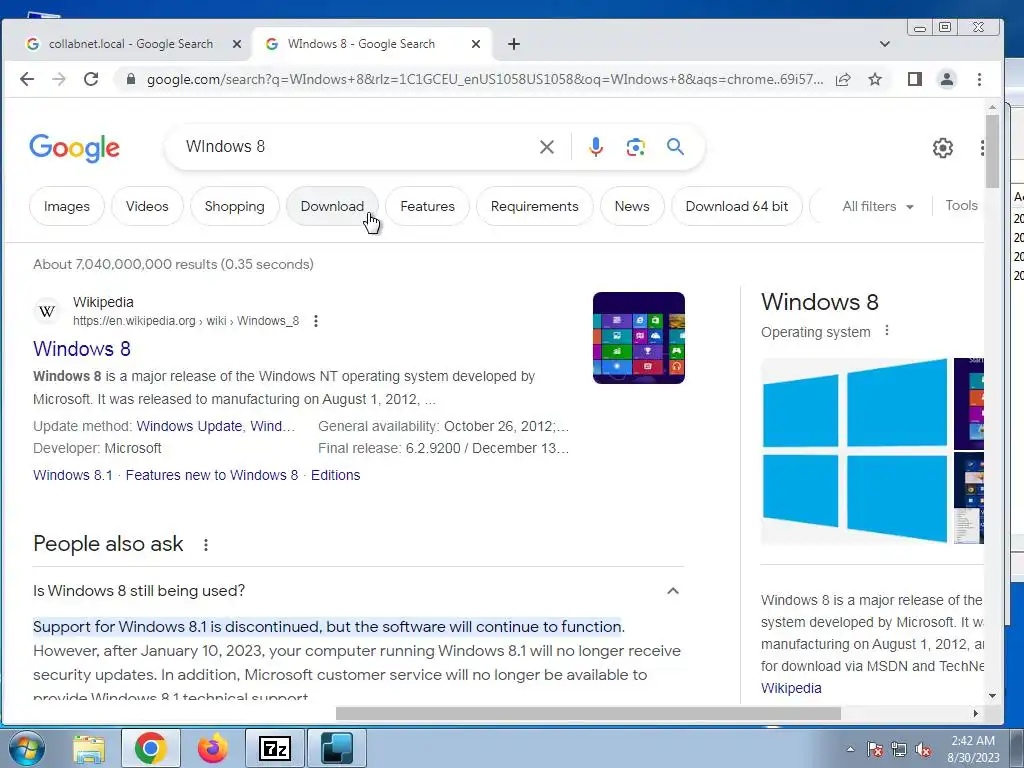Open Wikipedia link in knowledge panel
1024x768 pixels.
point(791,688)
